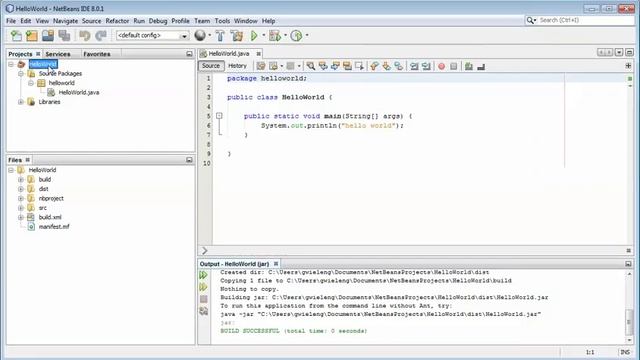Screen dimensions: 640x360
Task: Minimize the Output window
Action: click(628, 264)
